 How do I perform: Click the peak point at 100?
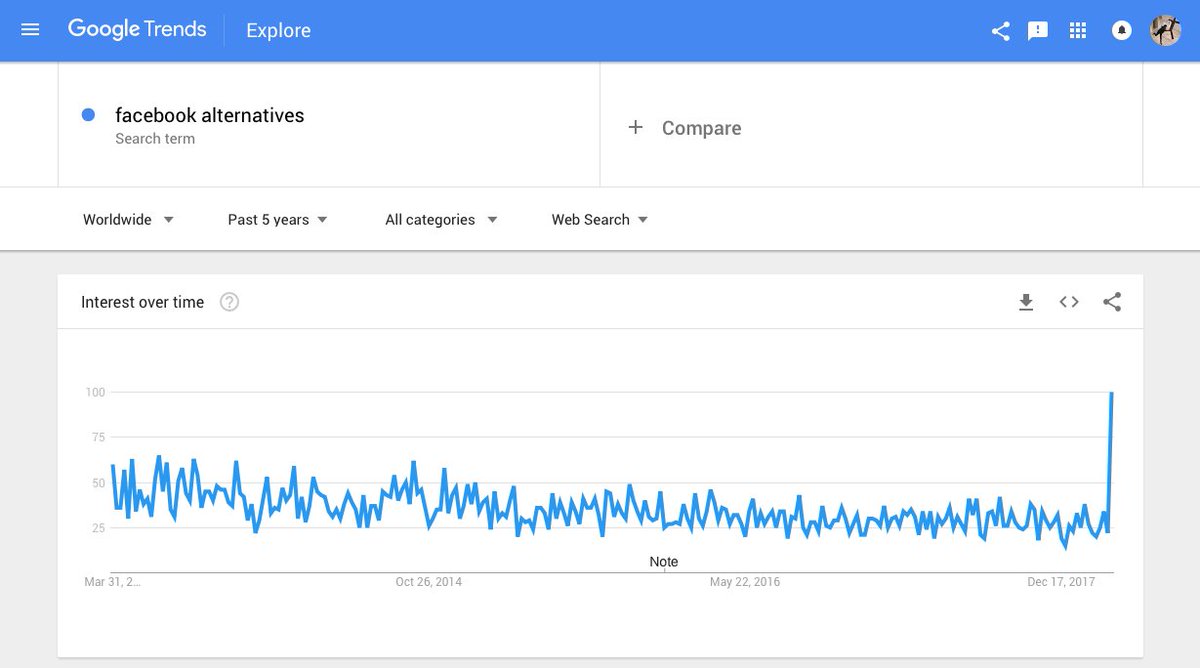point(1112,392)
